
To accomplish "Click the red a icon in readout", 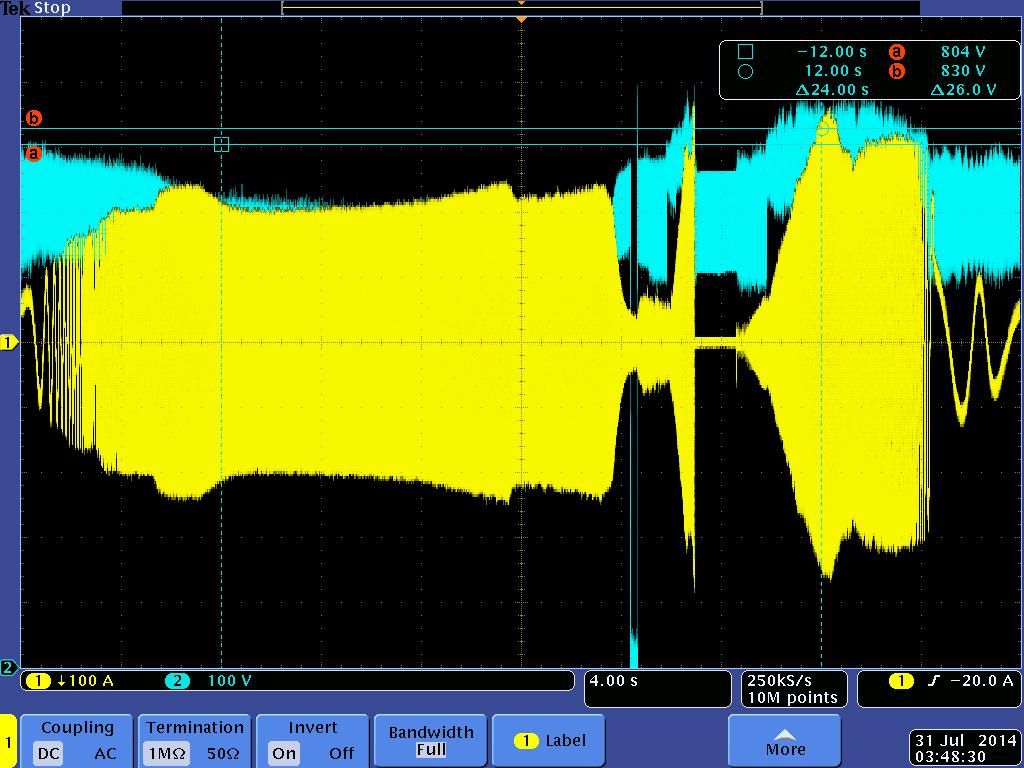I will (897, 52).
